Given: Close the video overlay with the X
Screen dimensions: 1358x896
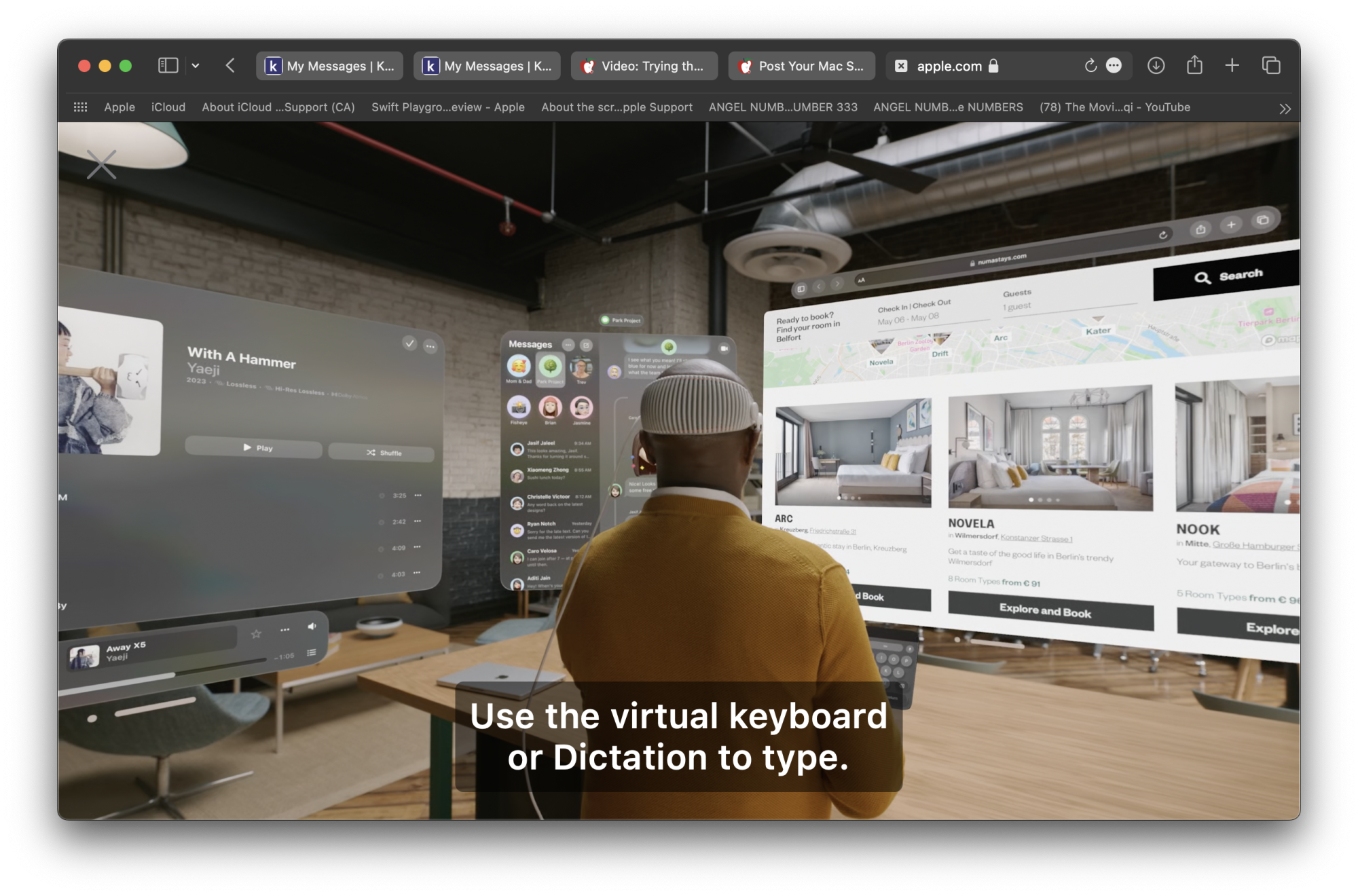Looking at the screenshot, I should coord(102,164).
